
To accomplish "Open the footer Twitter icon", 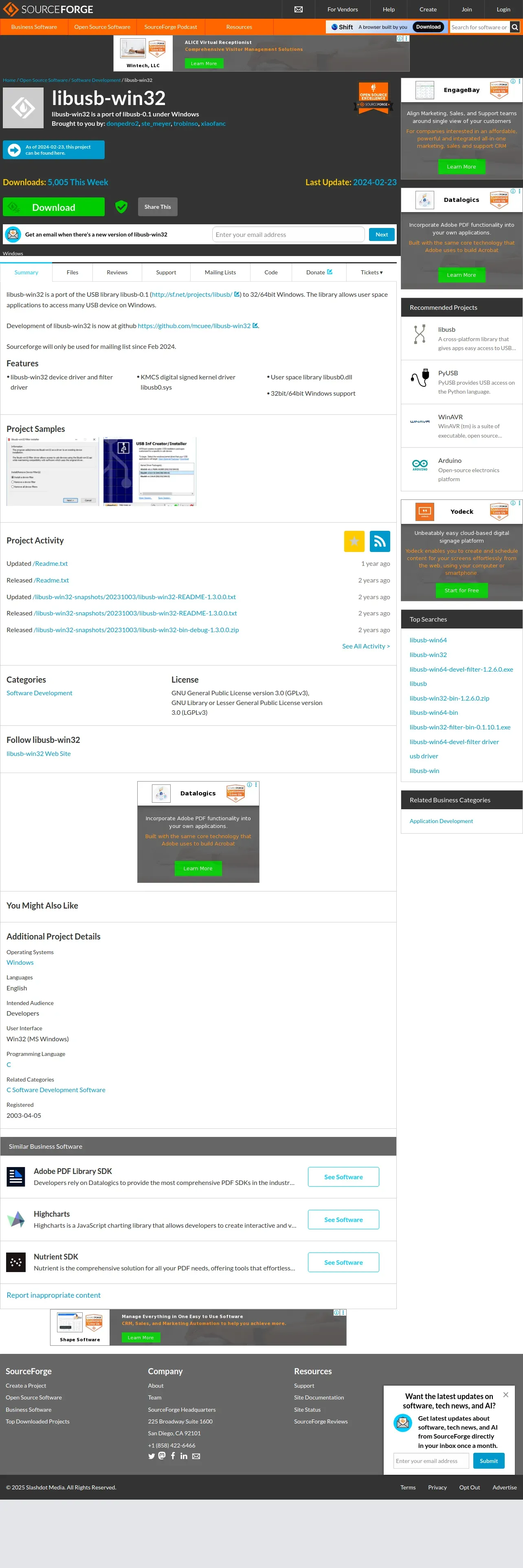I will click(x=152, y=1456).
